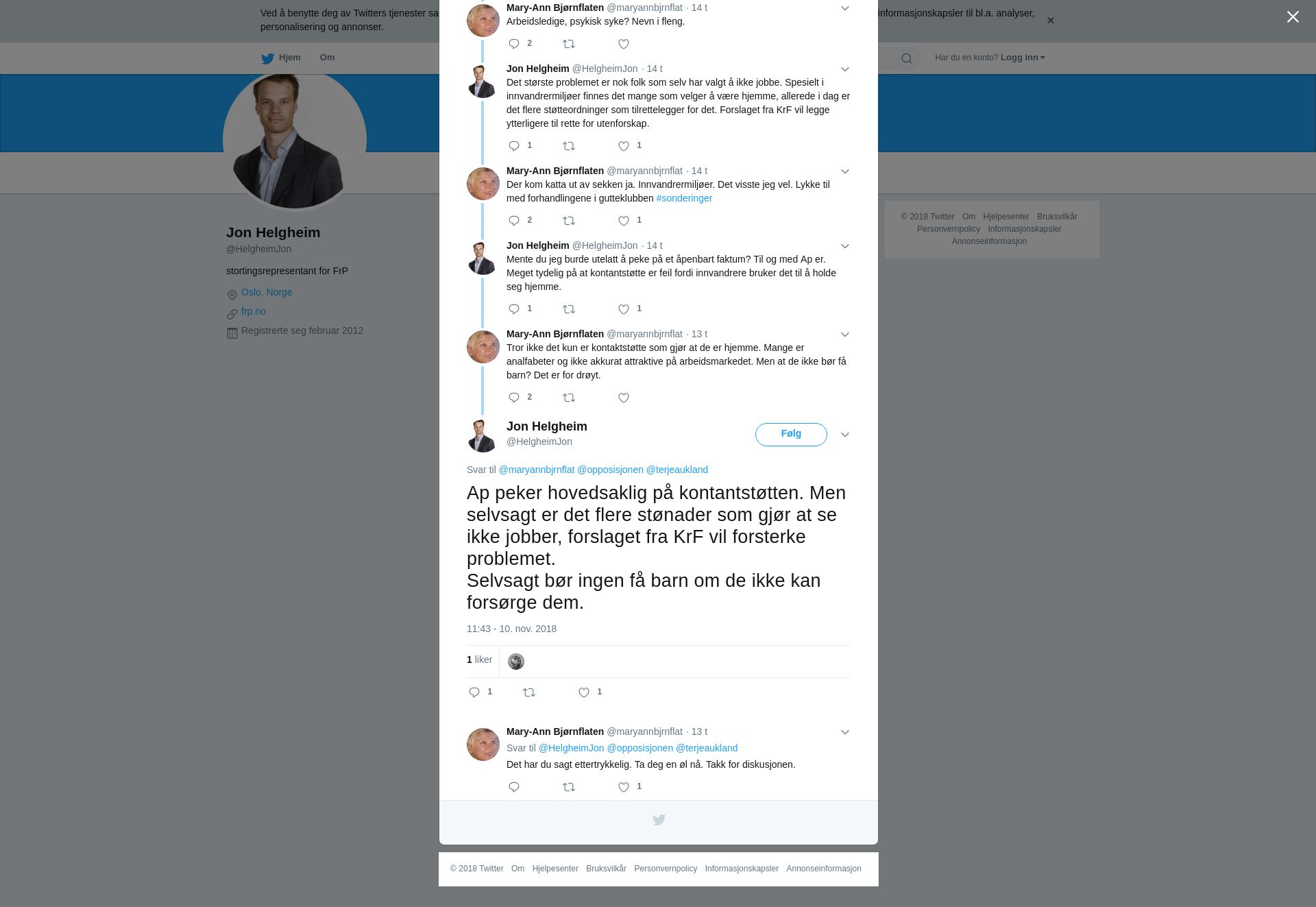Retweet Jon Helgheim's main tweet
This screenshot has height=907, width=1316.
pos(529,692)
